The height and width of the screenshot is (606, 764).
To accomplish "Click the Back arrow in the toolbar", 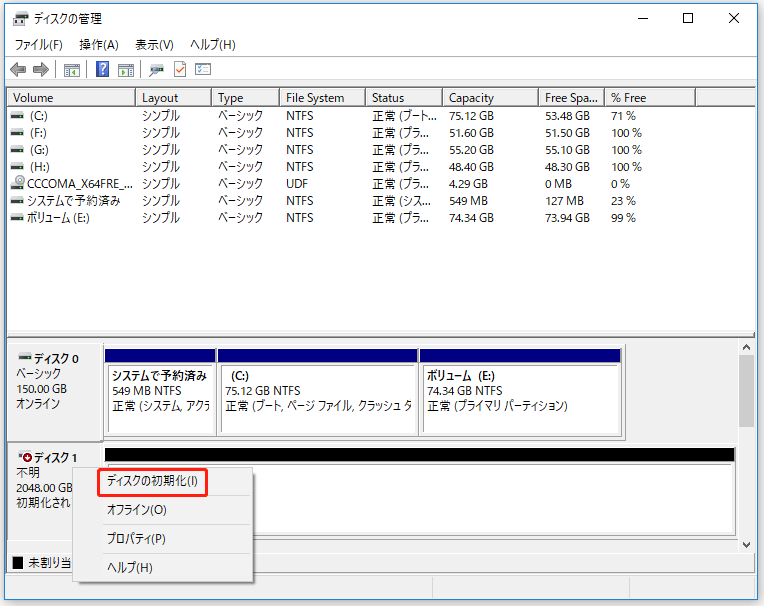I will pos(18,70).
